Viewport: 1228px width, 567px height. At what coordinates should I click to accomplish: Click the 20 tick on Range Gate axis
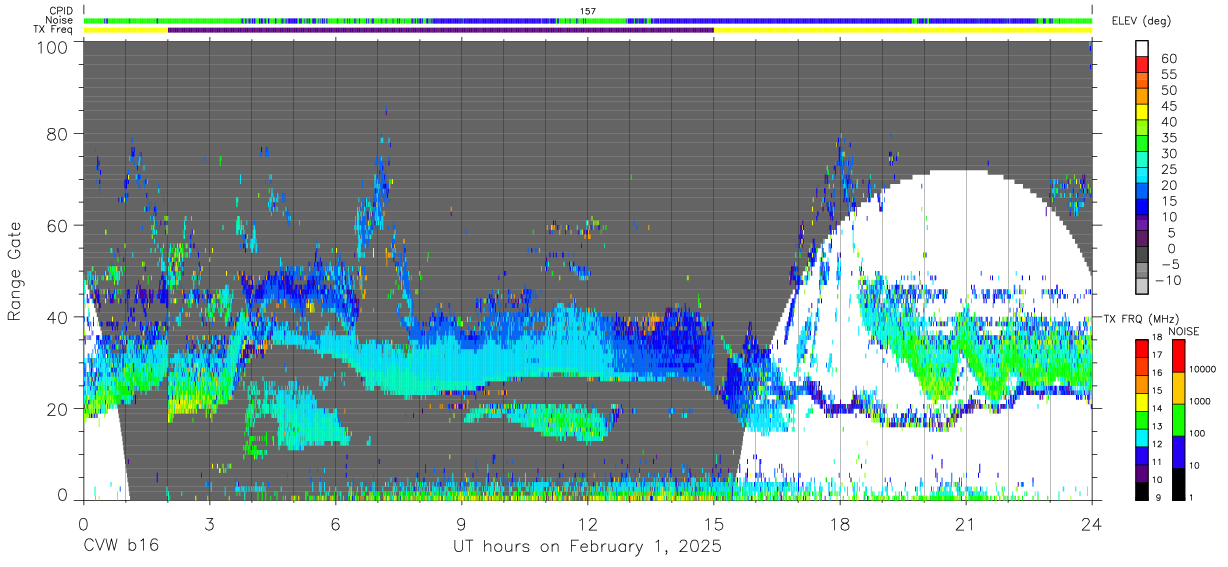click(x=57, y=409)
